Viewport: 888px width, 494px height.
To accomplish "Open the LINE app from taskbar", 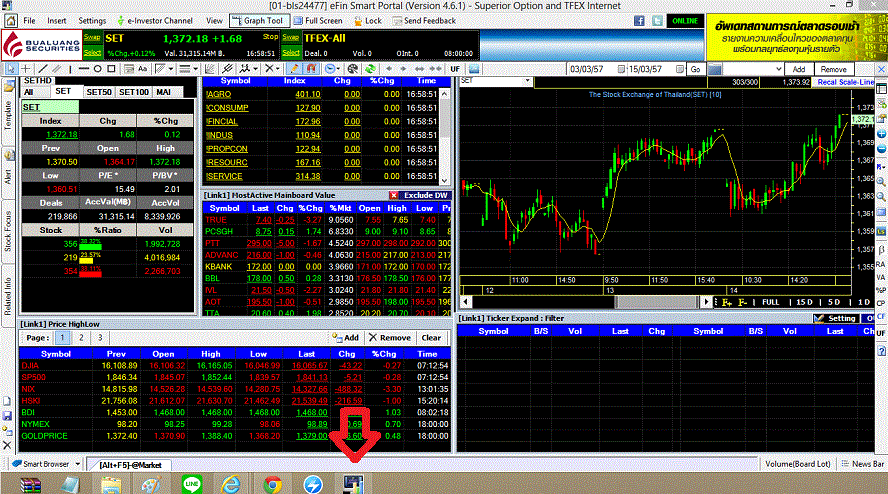I will click(x=192, y=484).
